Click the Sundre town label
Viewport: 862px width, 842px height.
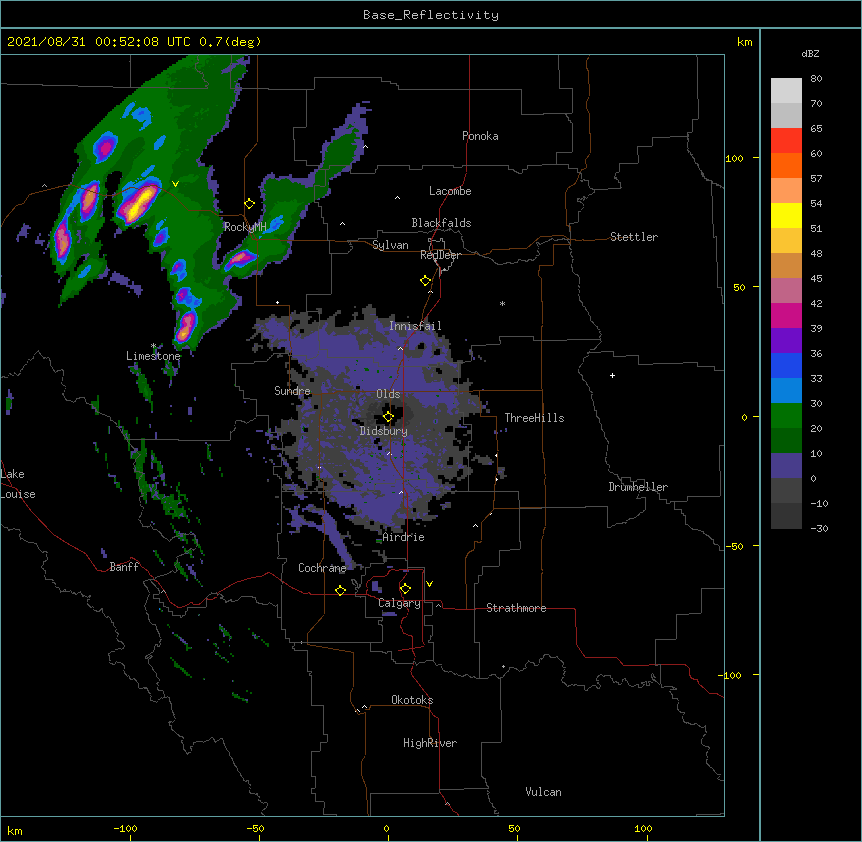[x=292, y=391]
